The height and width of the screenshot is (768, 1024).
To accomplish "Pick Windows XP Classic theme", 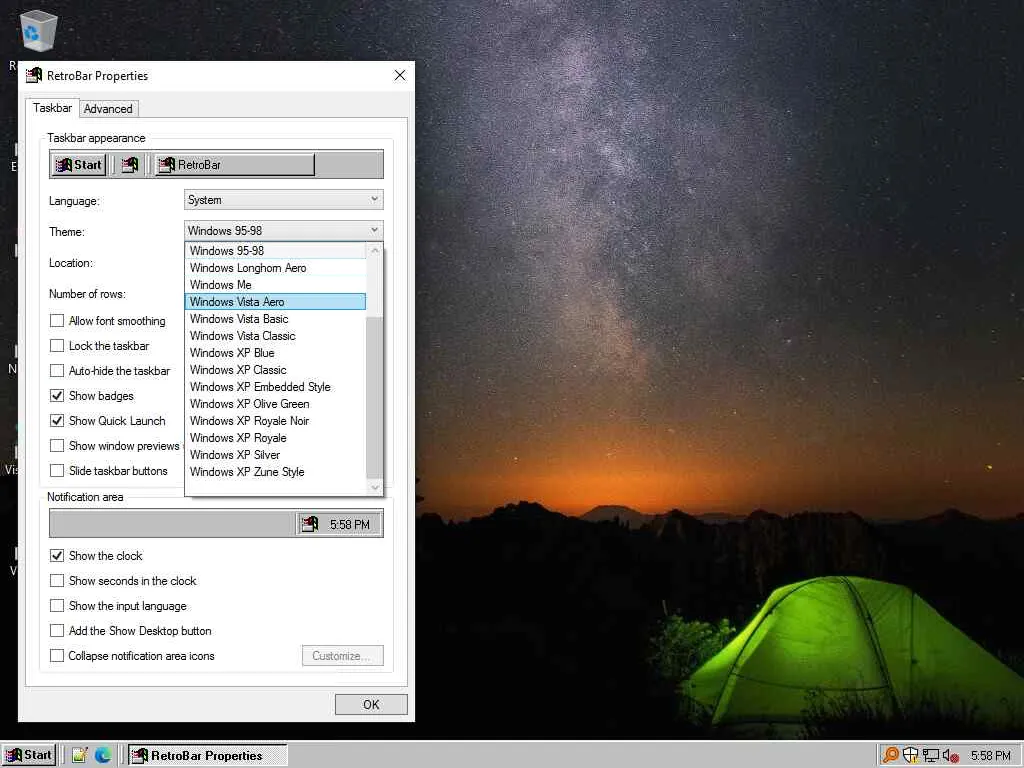I will [x=276, y=370].
